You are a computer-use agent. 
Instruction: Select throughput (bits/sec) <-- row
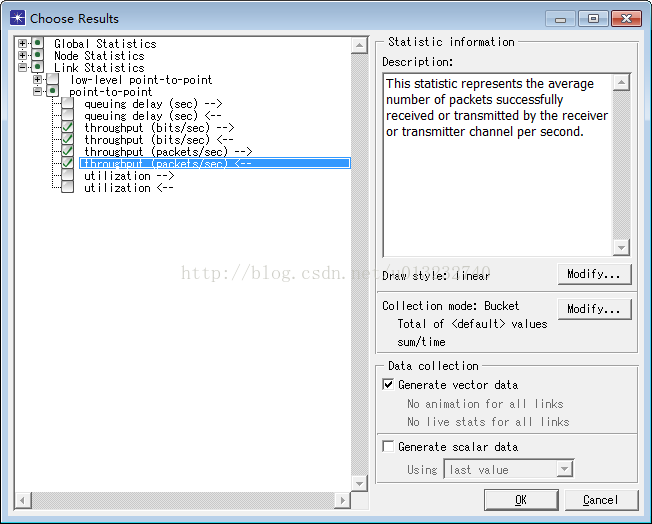point(158,140)
